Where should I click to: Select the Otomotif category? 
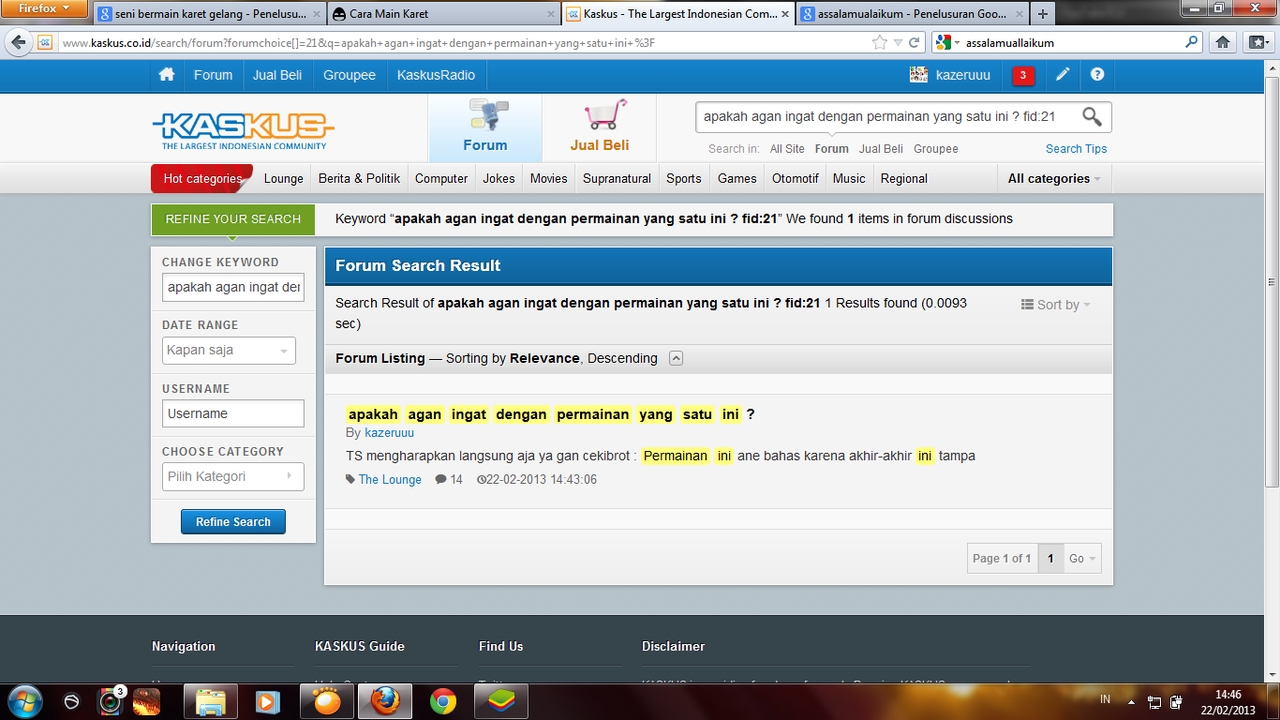(x=795, y=179)
